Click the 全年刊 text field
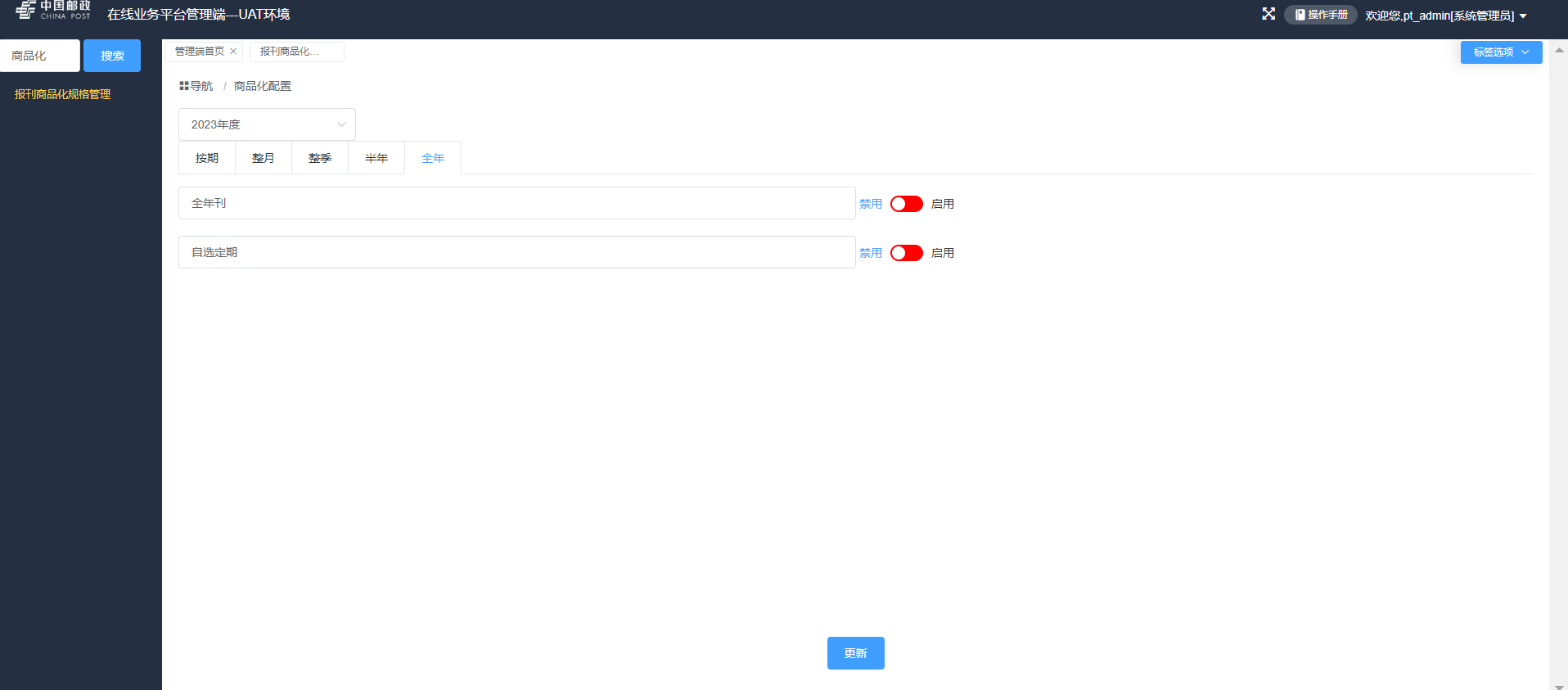 pyautogui.click(x=517, y=203)
